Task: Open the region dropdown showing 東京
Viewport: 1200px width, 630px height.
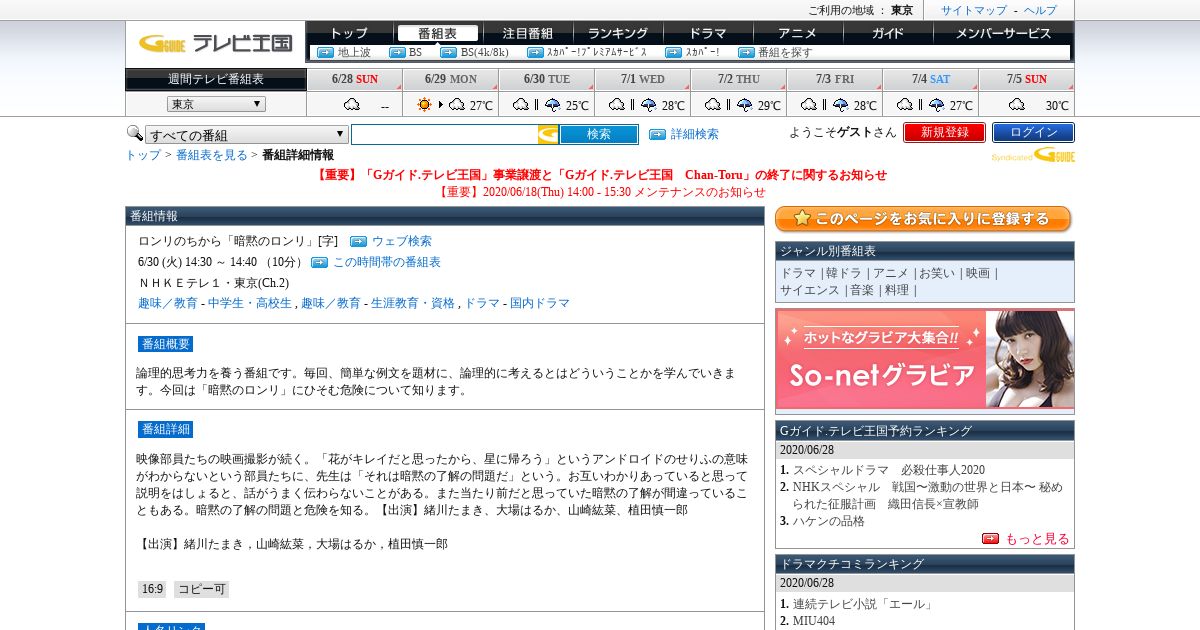Action: point(216,104)
